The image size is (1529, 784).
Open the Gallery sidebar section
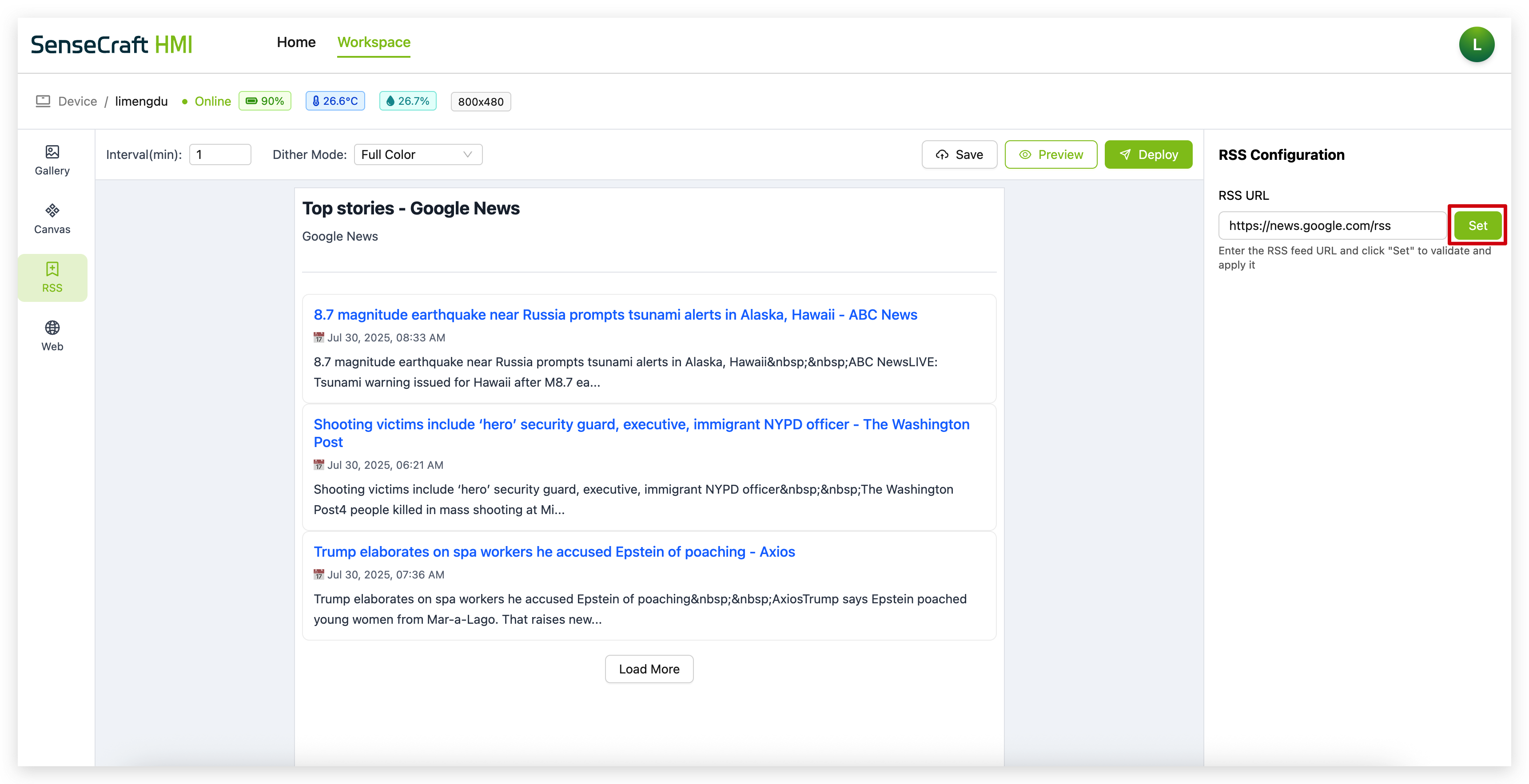coord(52,161)
